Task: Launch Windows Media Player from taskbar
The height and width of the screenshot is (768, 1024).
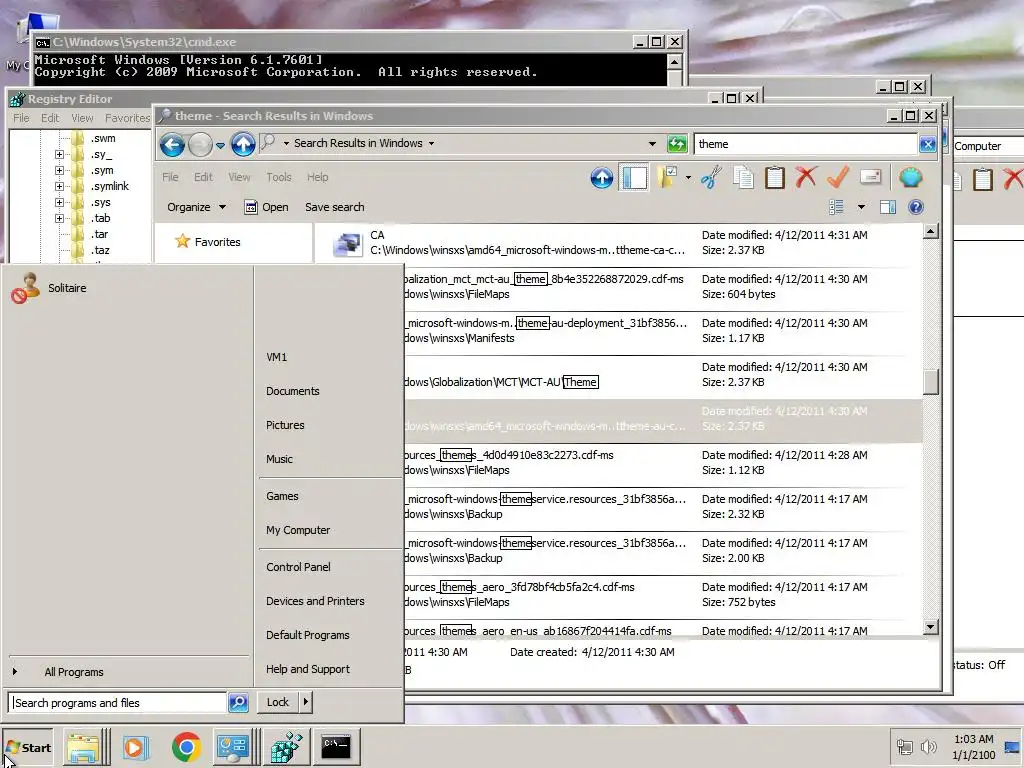Action: pos(136,747)
